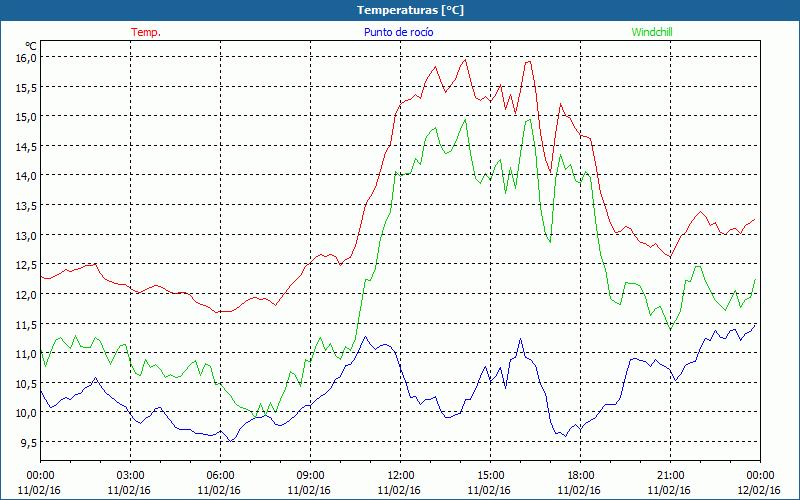
Task: Select the red 'Temp.' legend label
Action: coord(146,32)
